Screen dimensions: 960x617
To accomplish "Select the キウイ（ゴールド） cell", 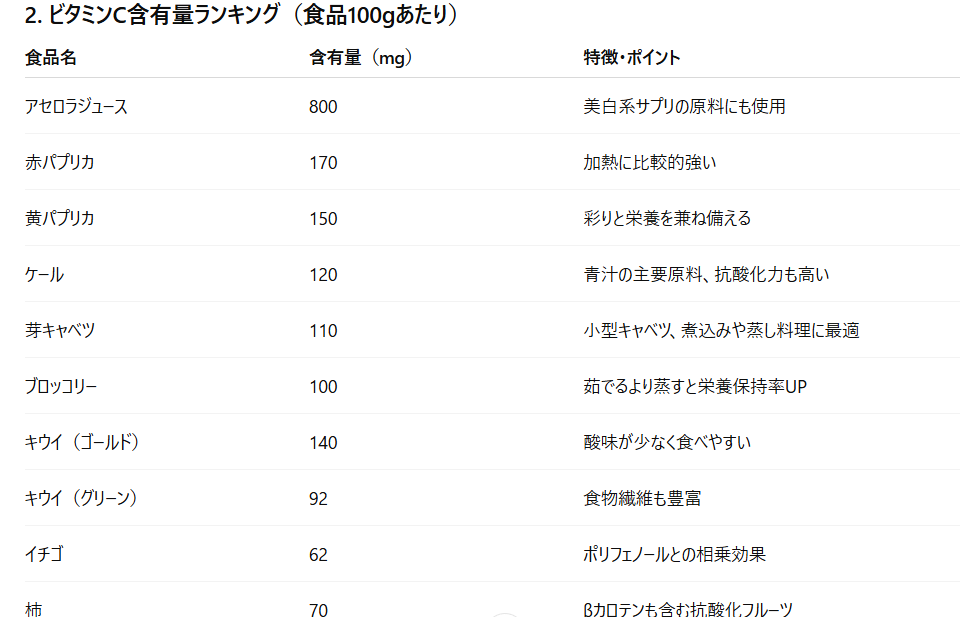I will pos(82,442).
